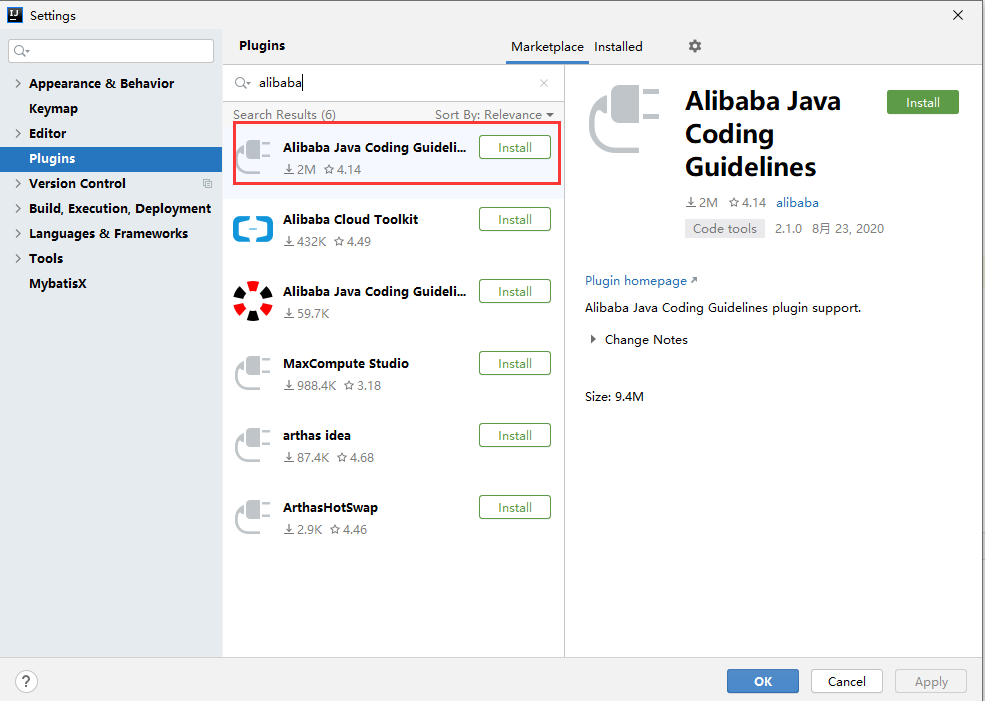This screenshot has width=985, height=701.
Task: Select the arthas idea result name
Action: tap(317, 435)
